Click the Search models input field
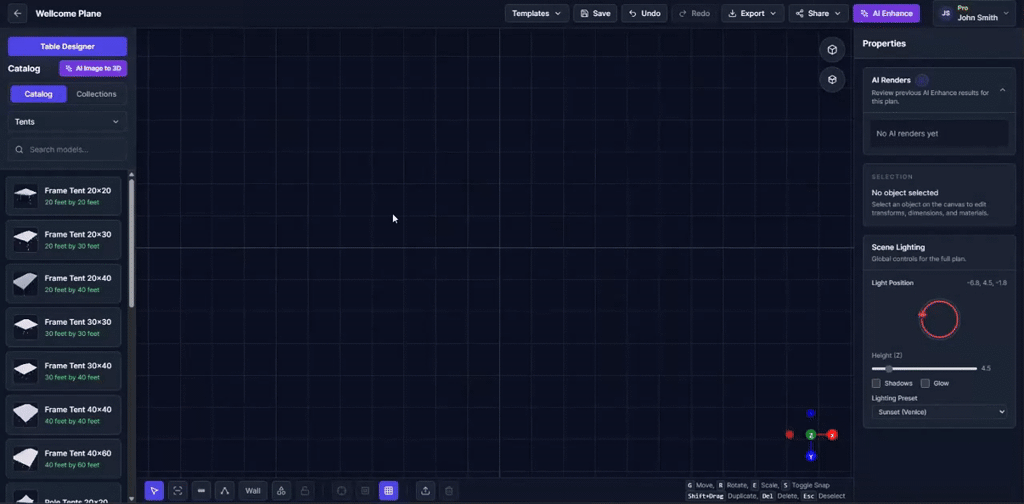Image resolution: width=1024 pixels, height=504 pixels. tap(67, 150)
